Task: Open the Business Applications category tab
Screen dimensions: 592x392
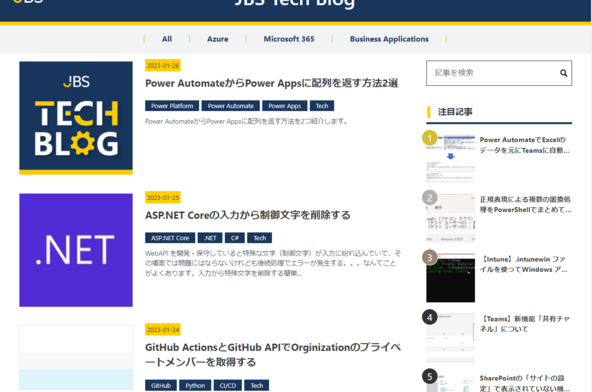Action: click(x=389, y=39)
